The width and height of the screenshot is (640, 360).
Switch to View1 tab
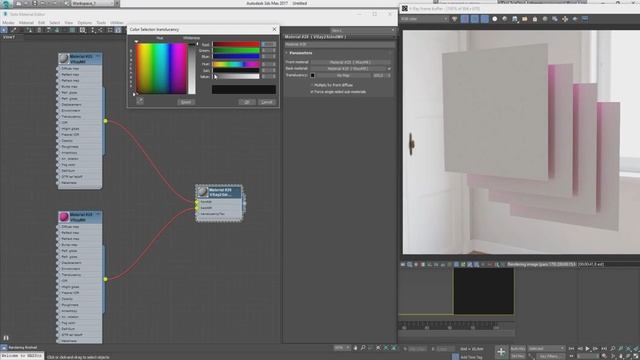(x=9, y=37)
